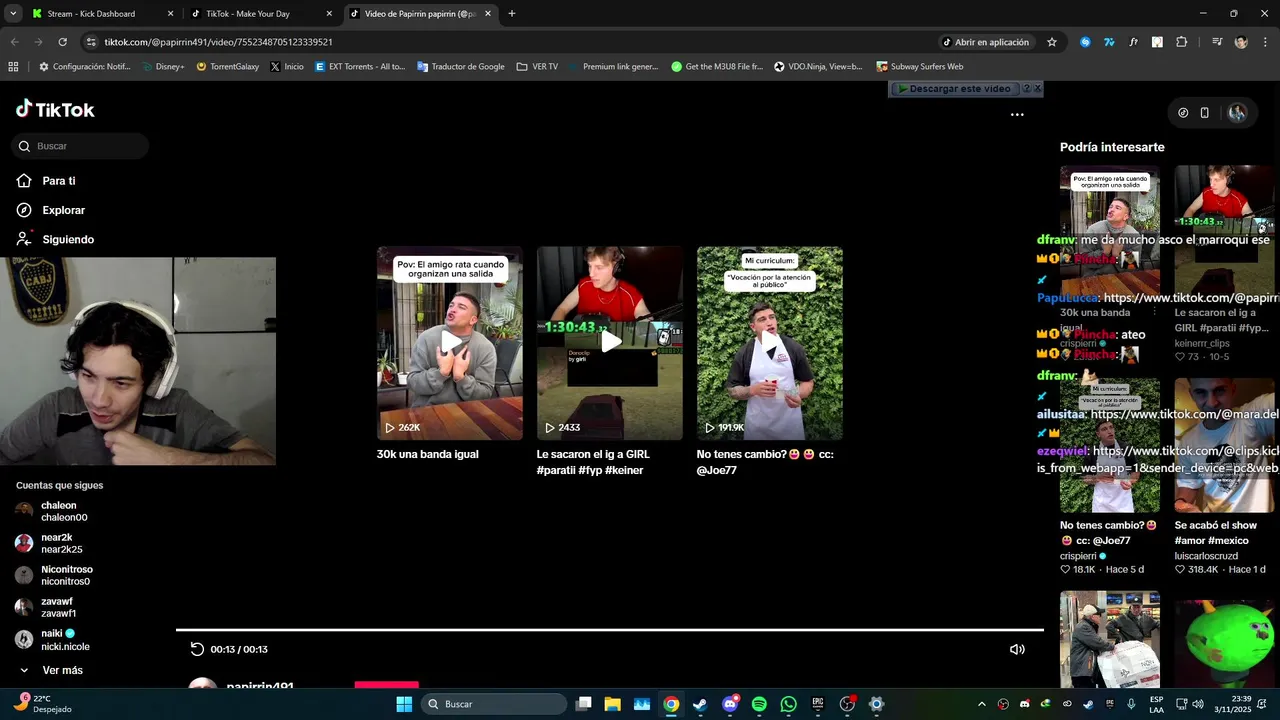Click luiscarloscruzd author name
This screenshot has width=1280, height=720.
point(1206,556)
